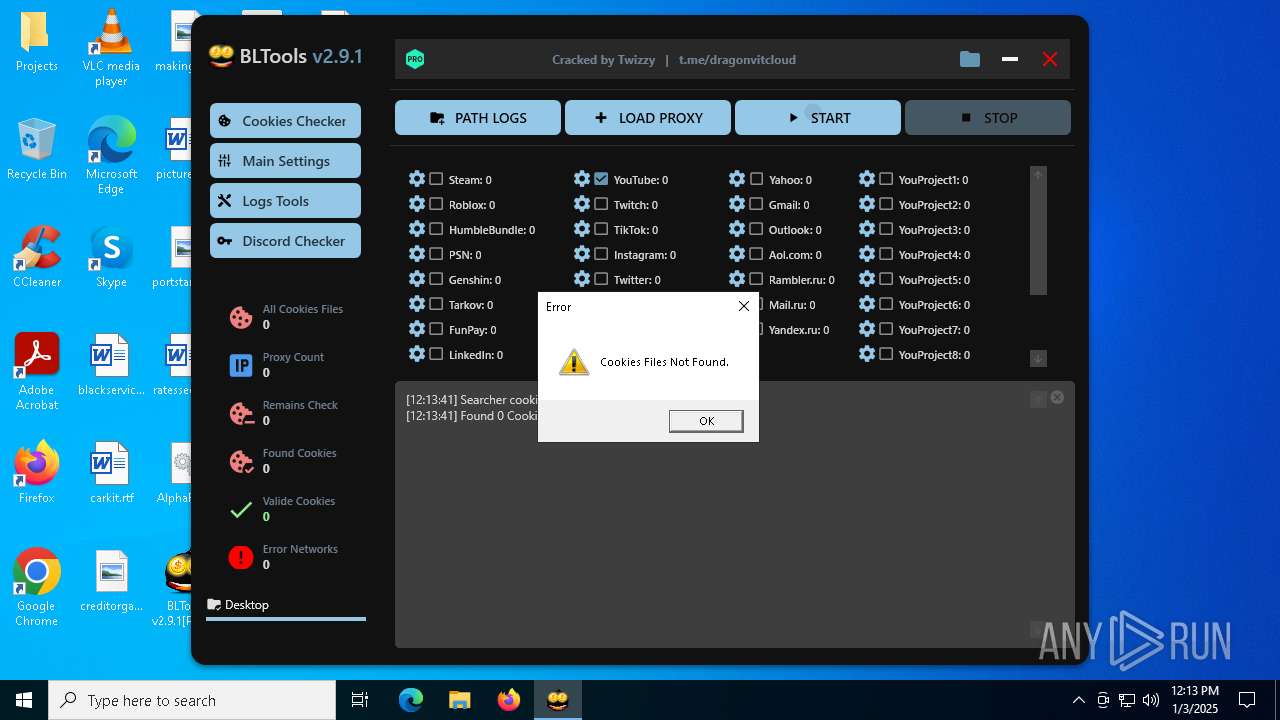This screenshot has width=1280, height=720.
Task: Enable the Roblox checkbox
Action: click(x=436, y=204)
